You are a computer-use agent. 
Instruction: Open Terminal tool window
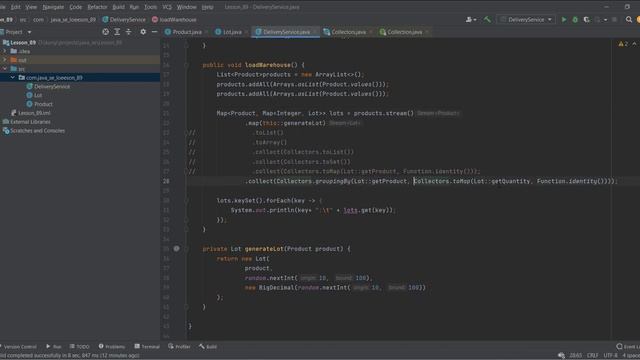(x=147, y=347)
